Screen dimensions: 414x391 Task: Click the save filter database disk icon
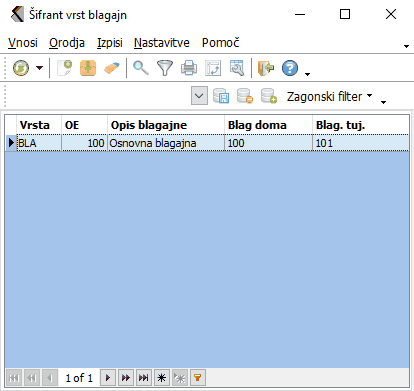221,96
